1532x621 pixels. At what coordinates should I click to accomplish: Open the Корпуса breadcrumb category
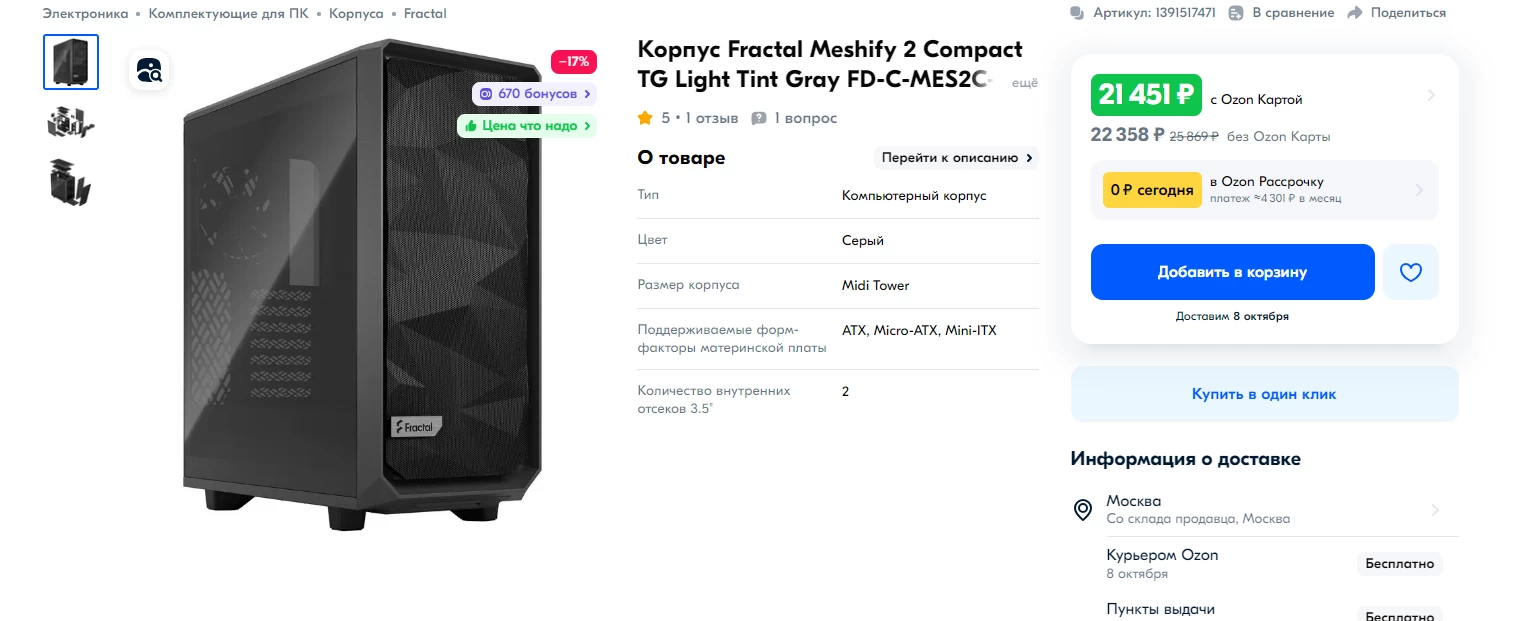[x=356, y=14]
